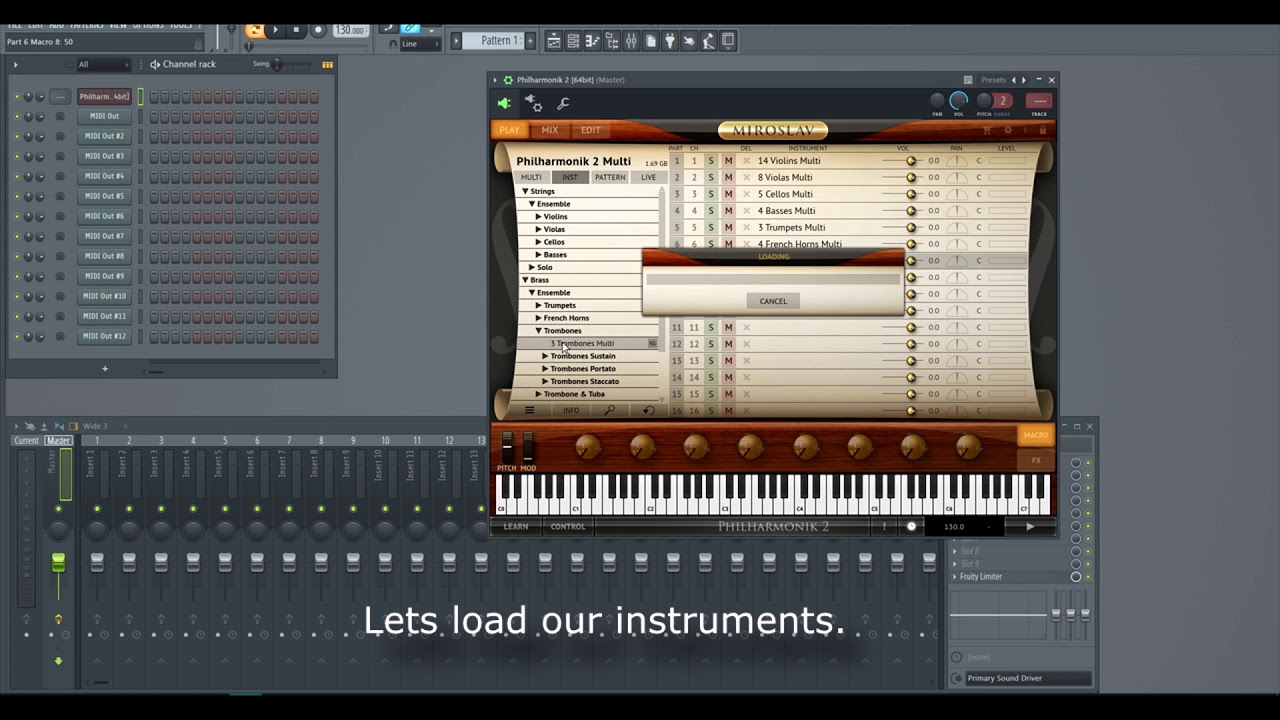
Task: Select the MIDI Out #5 channel
Action: [x=104, y=196]
